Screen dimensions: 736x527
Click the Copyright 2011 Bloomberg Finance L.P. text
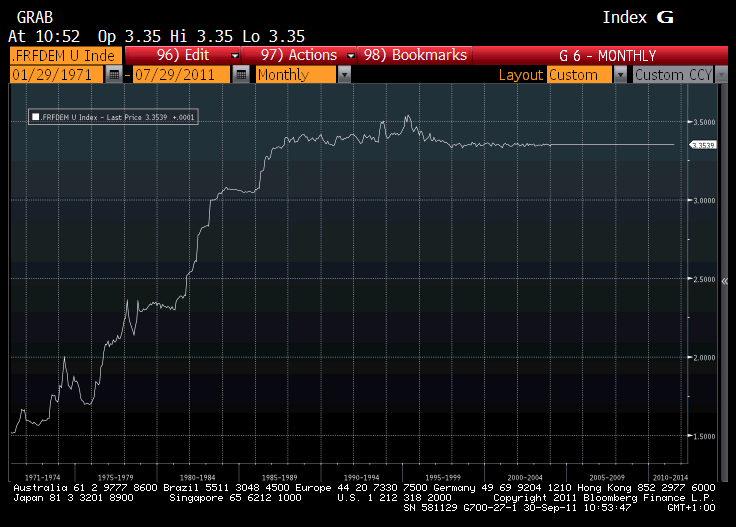click(604, 497)
